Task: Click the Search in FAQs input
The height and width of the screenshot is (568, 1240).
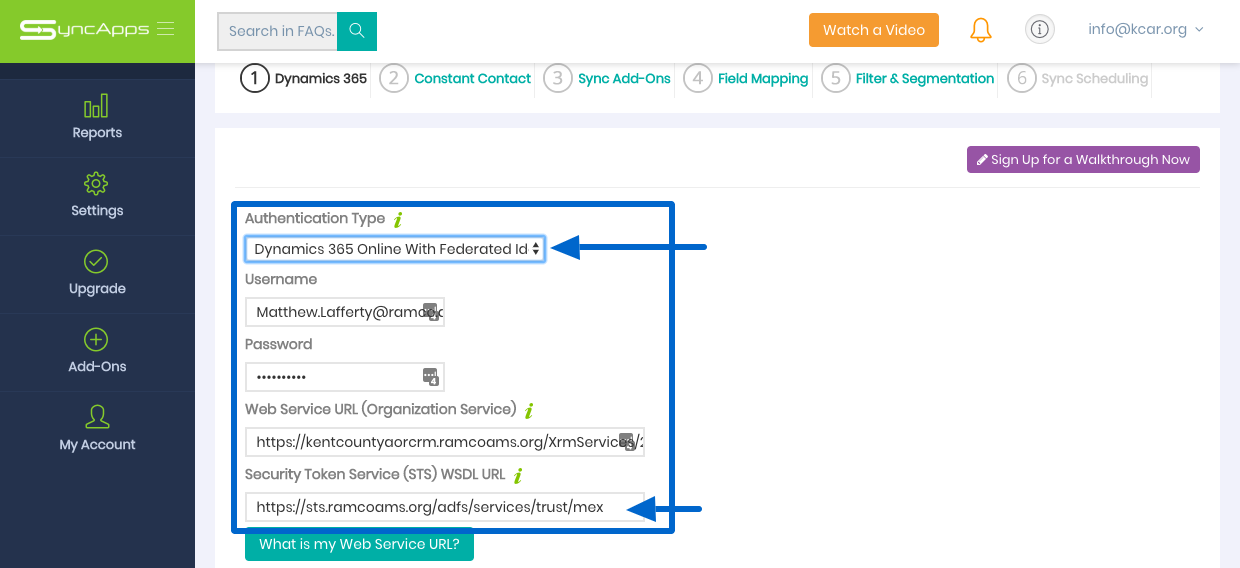Action: (x=277, y=31)
